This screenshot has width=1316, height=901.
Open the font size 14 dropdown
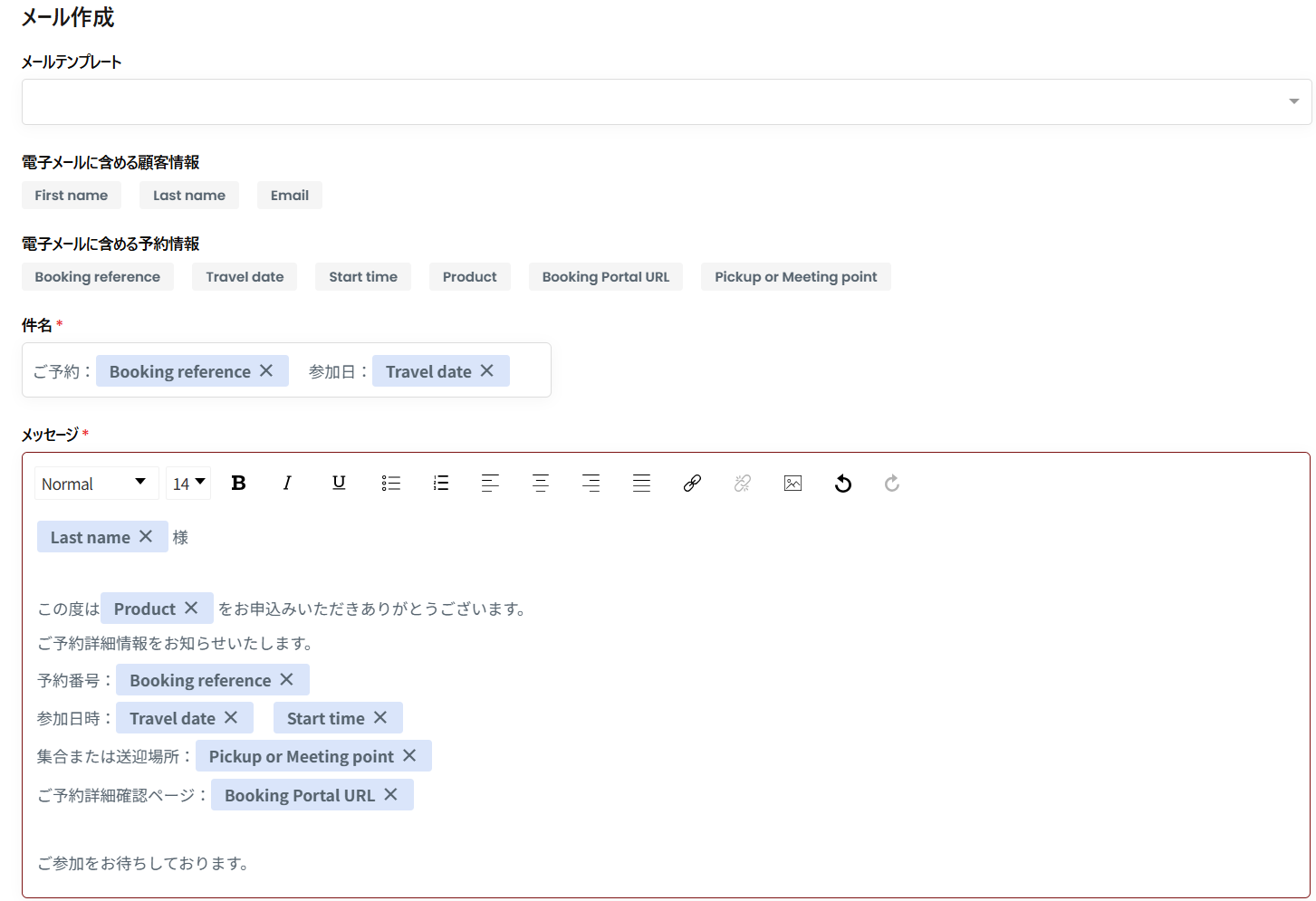coord(188,484)
